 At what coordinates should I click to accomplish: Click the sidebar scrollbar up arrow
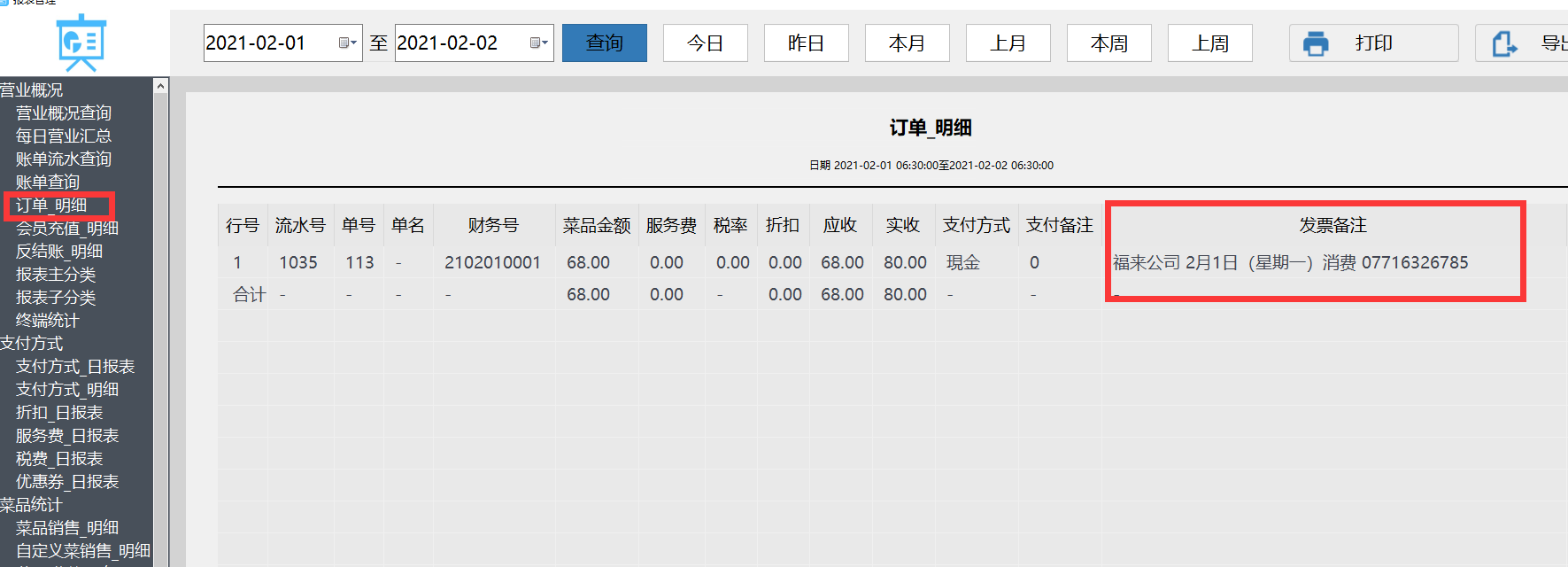(x=160, y=86)
